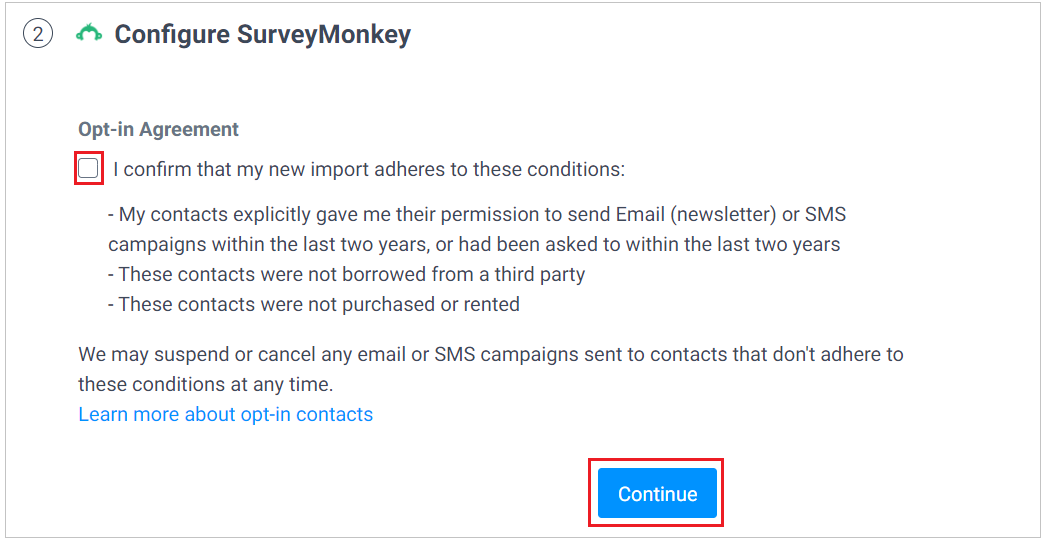The height and width of the screenshot is (540, 1042).
Task: Click 'adheres to these conditions:' in the checkbox label
Action: pos(500,169)
